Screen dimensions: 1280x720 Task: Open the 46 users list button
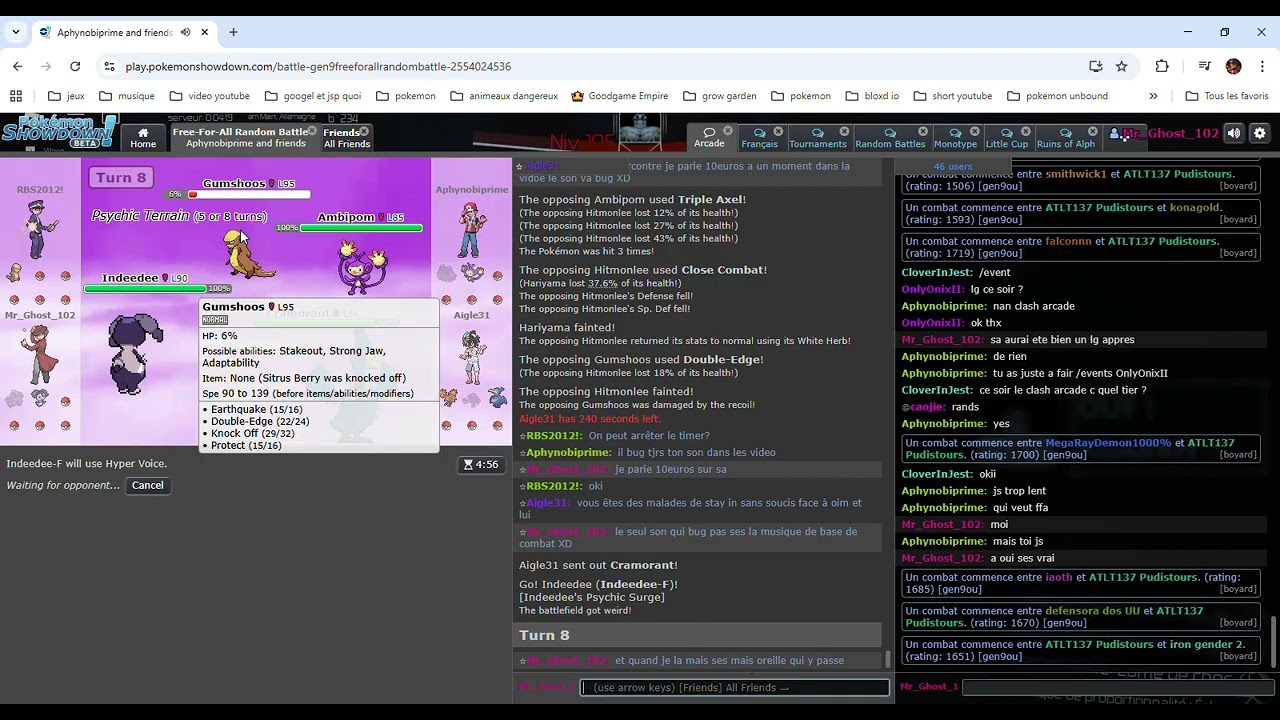[x=952, y=166]
